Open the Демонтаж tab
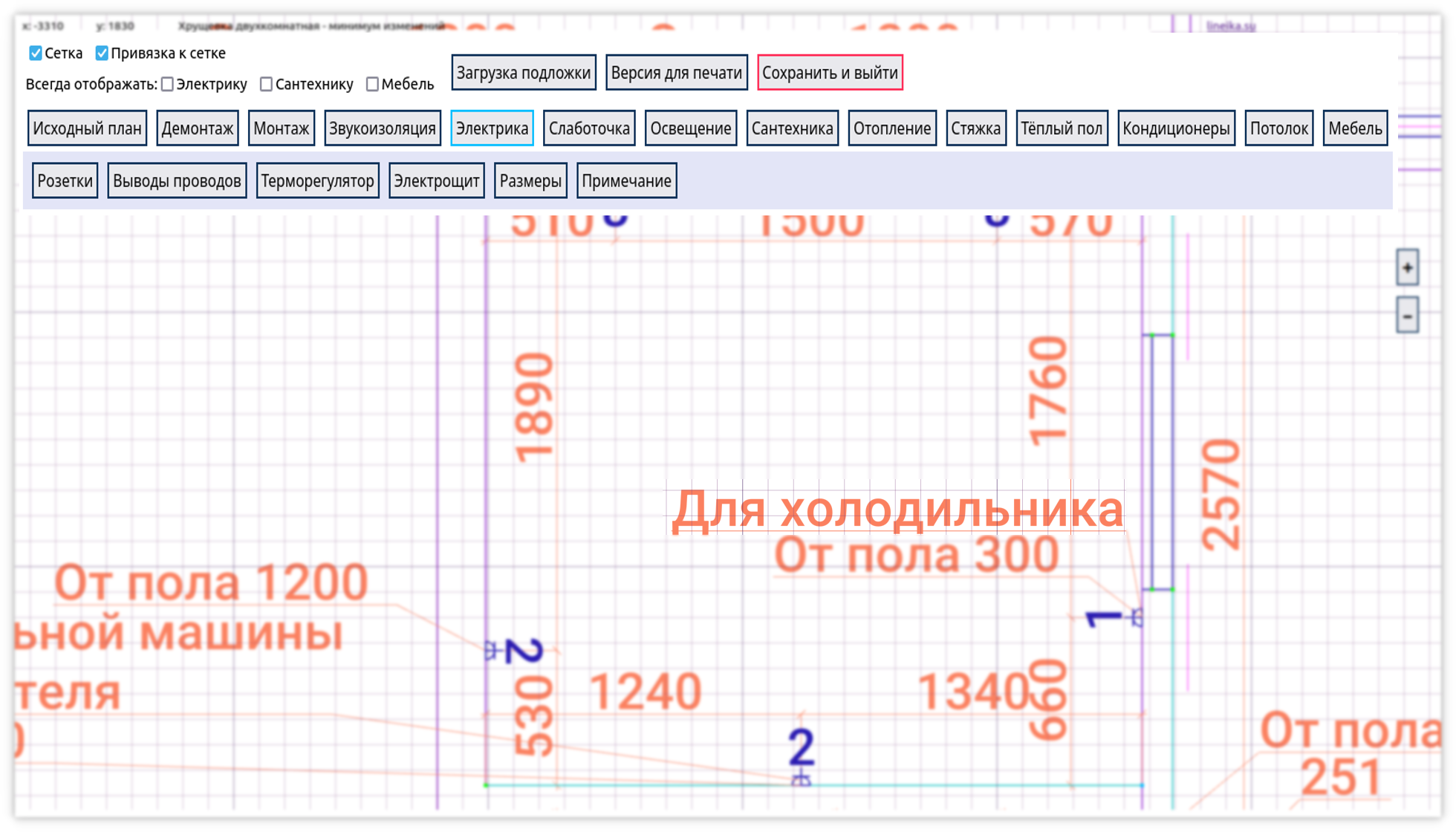Screen dimensions: 1456x832 click(x=197, y=128)
